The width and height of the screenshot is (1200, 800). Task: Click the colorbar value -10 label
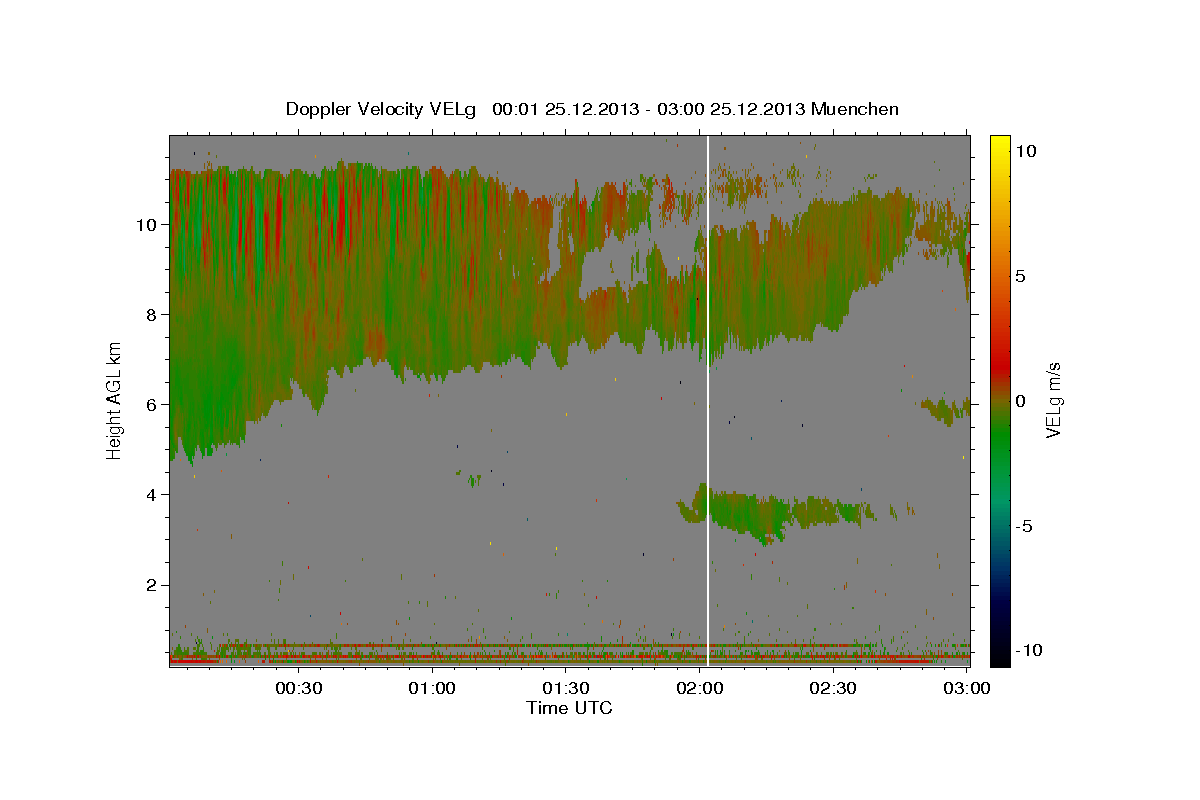click(1029, 650)
